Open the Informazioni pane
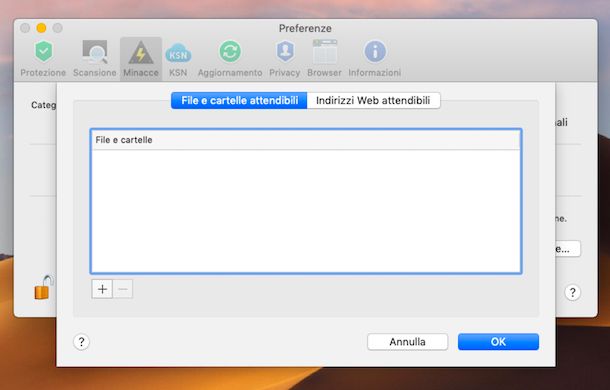The image size is (610, 390). (x=375, y=58)
